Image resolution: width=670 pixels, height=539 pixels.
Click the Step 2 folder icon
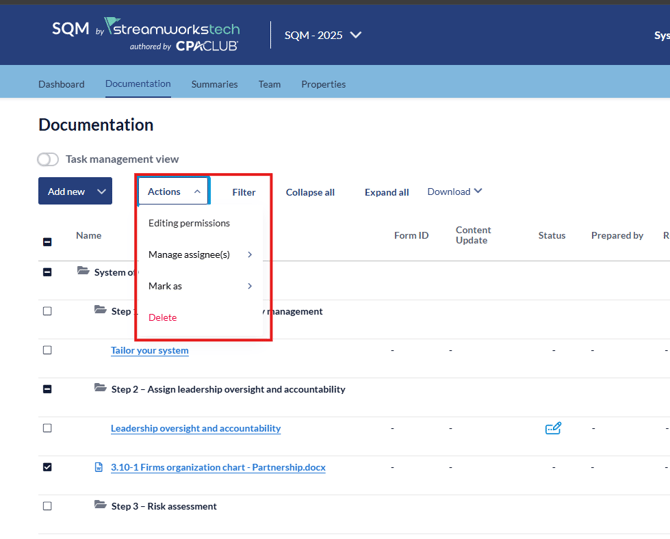tap(100, 388)
